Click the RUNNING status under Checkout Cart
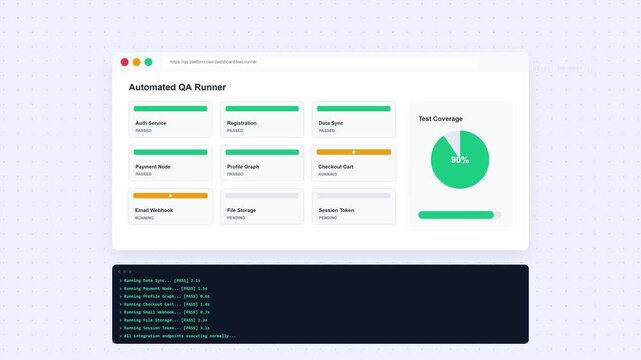Screen dimensions: 641x360 [x=327, y=174]
